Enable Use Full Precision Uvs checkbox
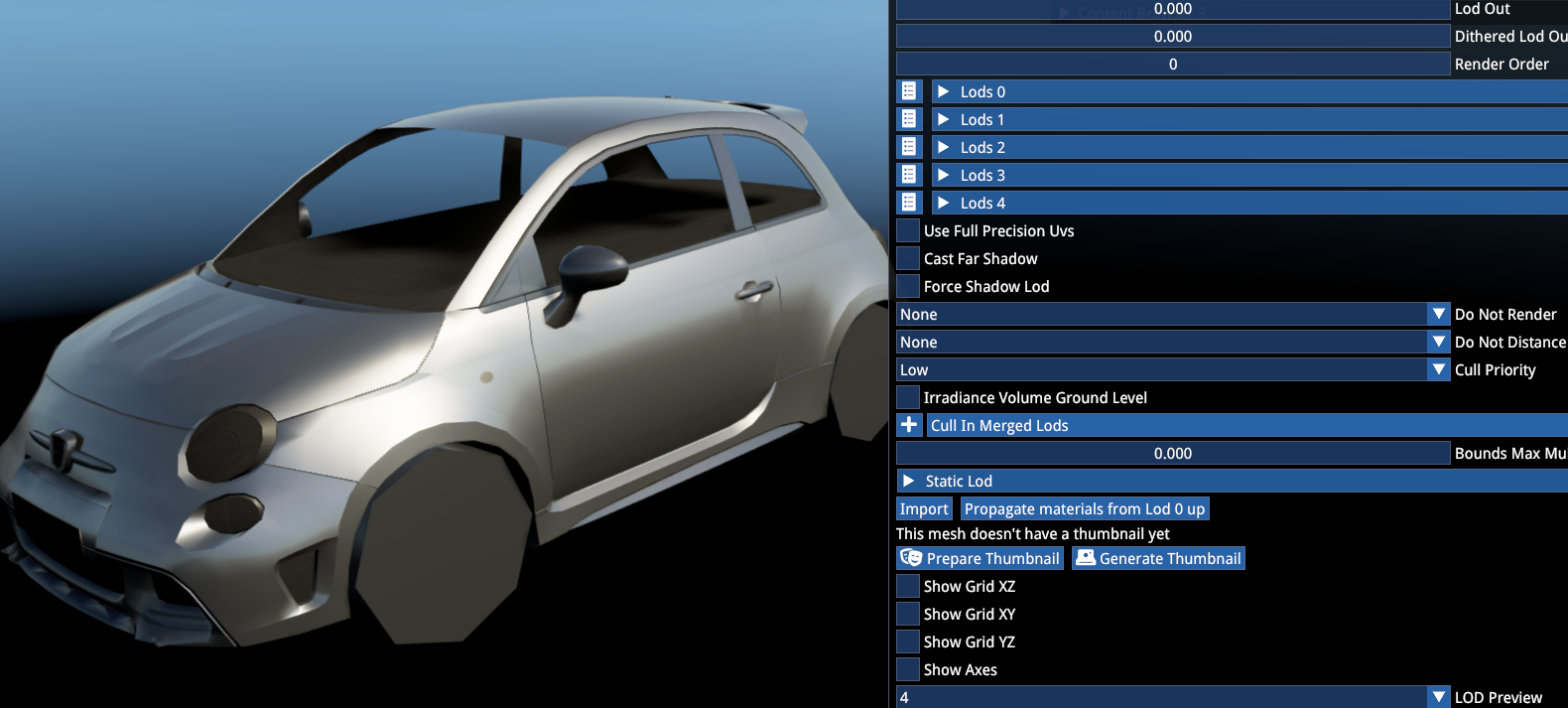The width and height of the screenshot is (1568, 708). [908, 230]
